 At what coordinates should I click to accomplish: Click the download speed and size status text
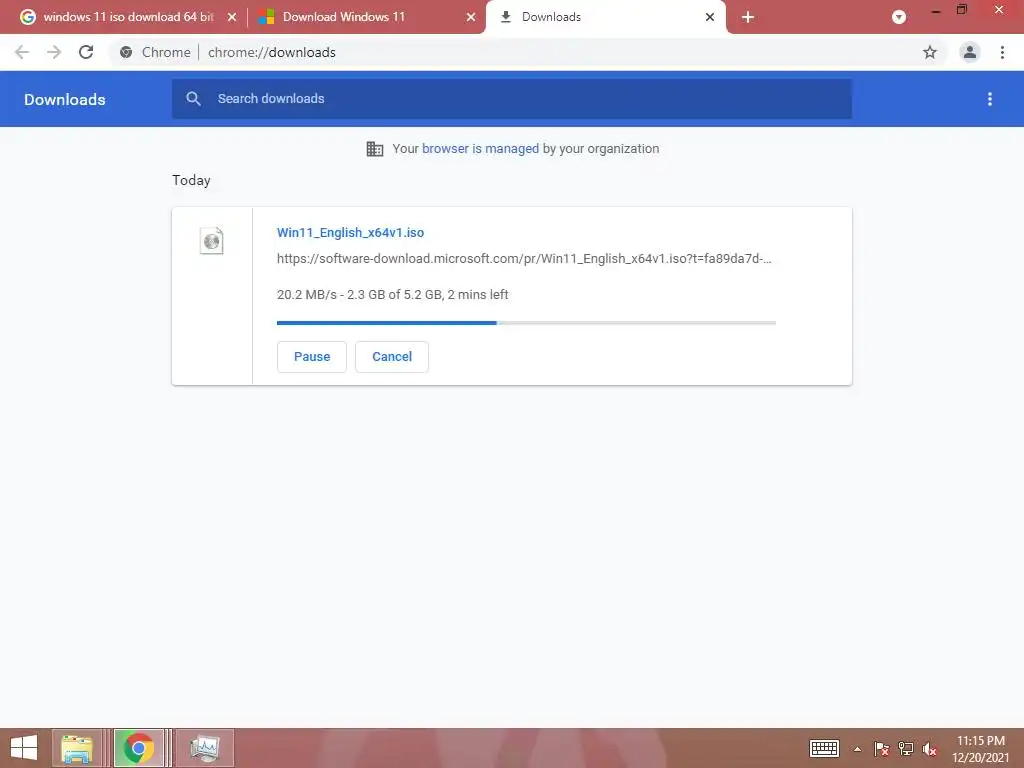click(x=392, y=295)
